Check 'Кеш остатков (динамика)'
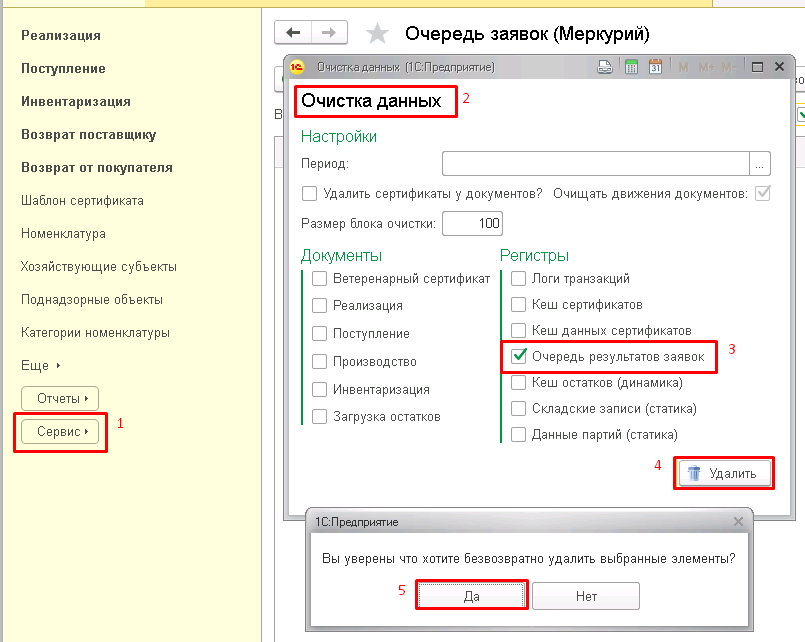This screenshot has width=805, height=642. pos(519,382)
